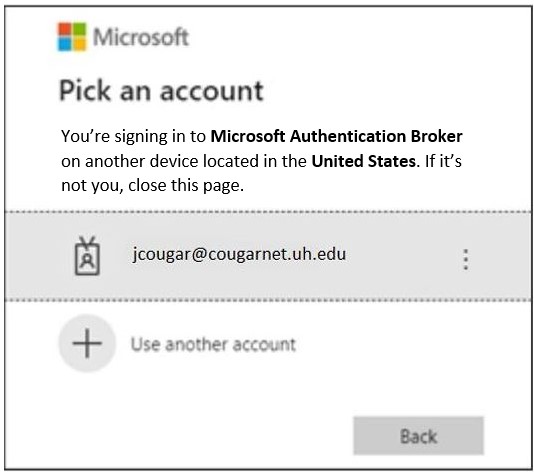Open the three-dot account options menu

click(x=466, y=259)
